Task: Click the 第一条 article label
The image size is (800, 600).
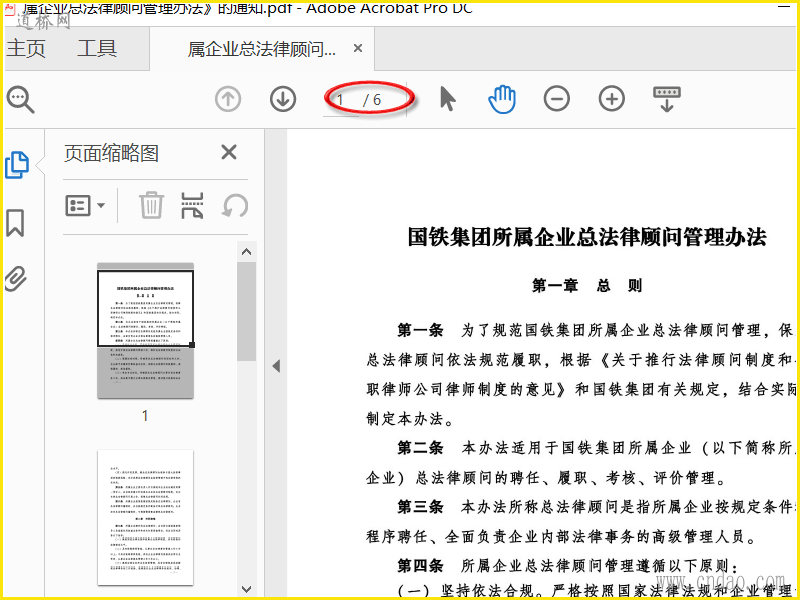Action: point(420,330)
